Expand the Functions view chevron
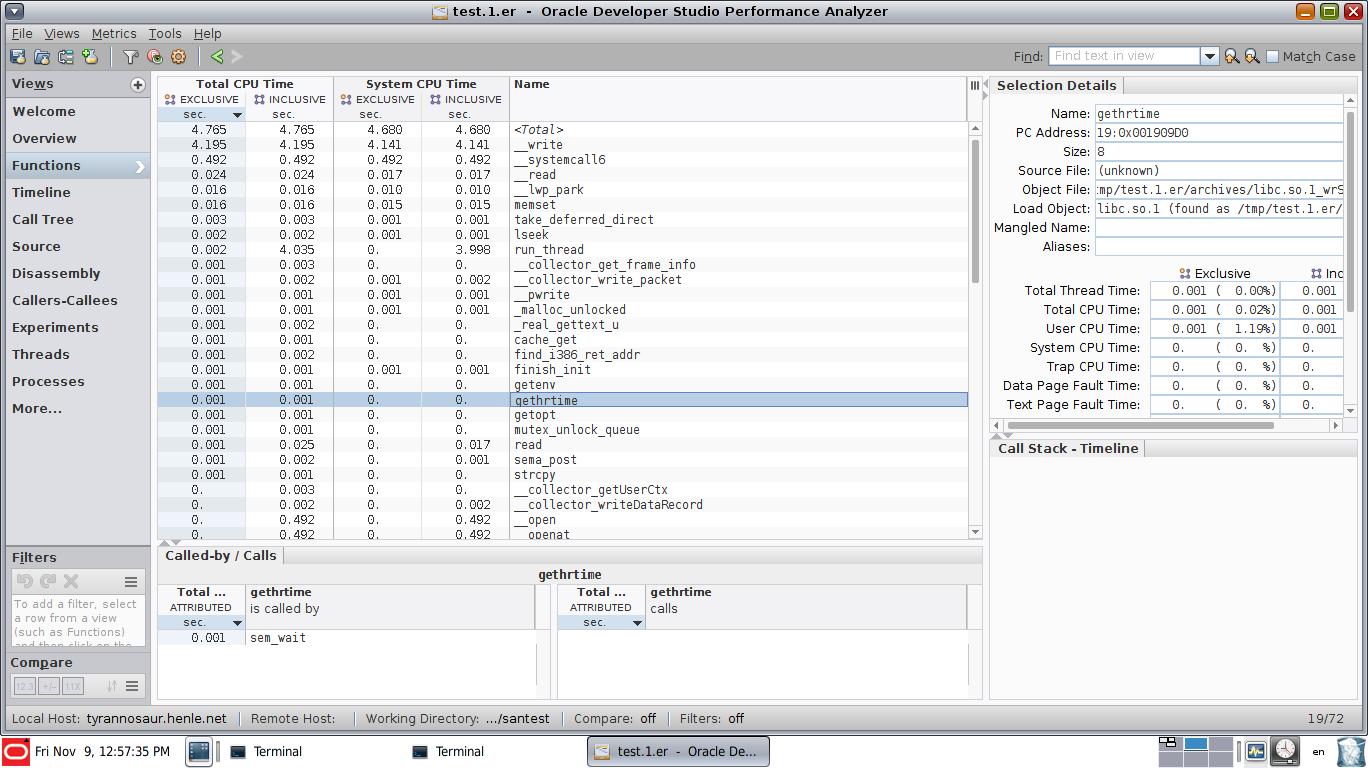 (x=140, y=167)
